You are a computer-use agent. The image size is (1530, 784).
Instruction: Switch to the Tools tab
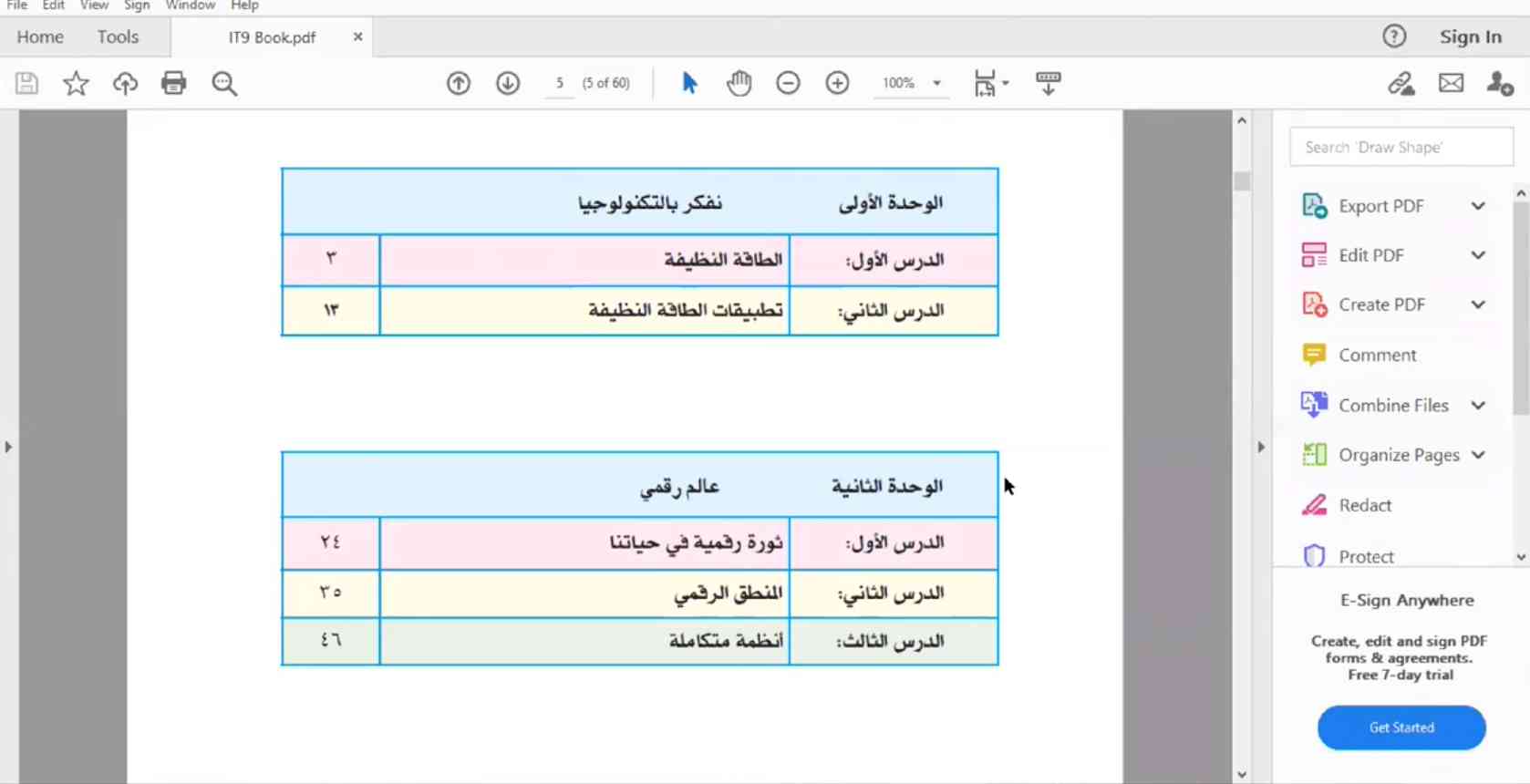click(x=119, y=37)
